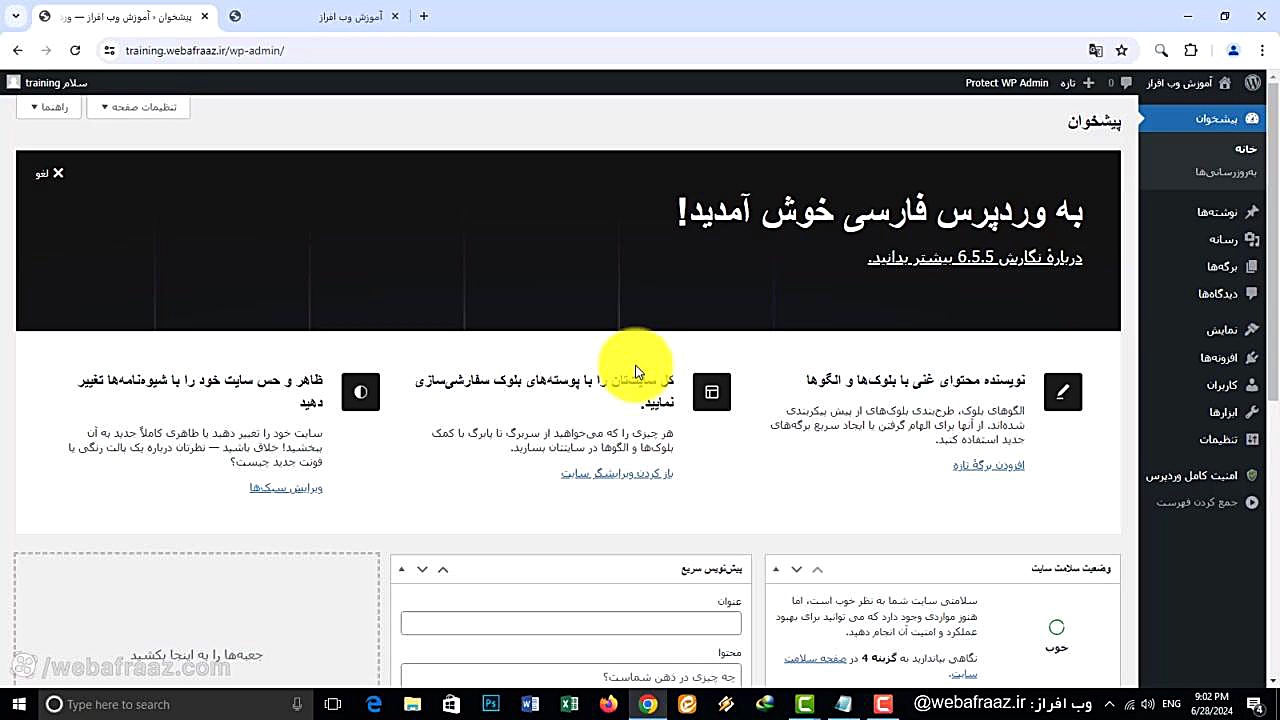Screen dimensions: 1280x720
Task: Click the plus 'تازه' new content button
Action: pos(1076,83)
